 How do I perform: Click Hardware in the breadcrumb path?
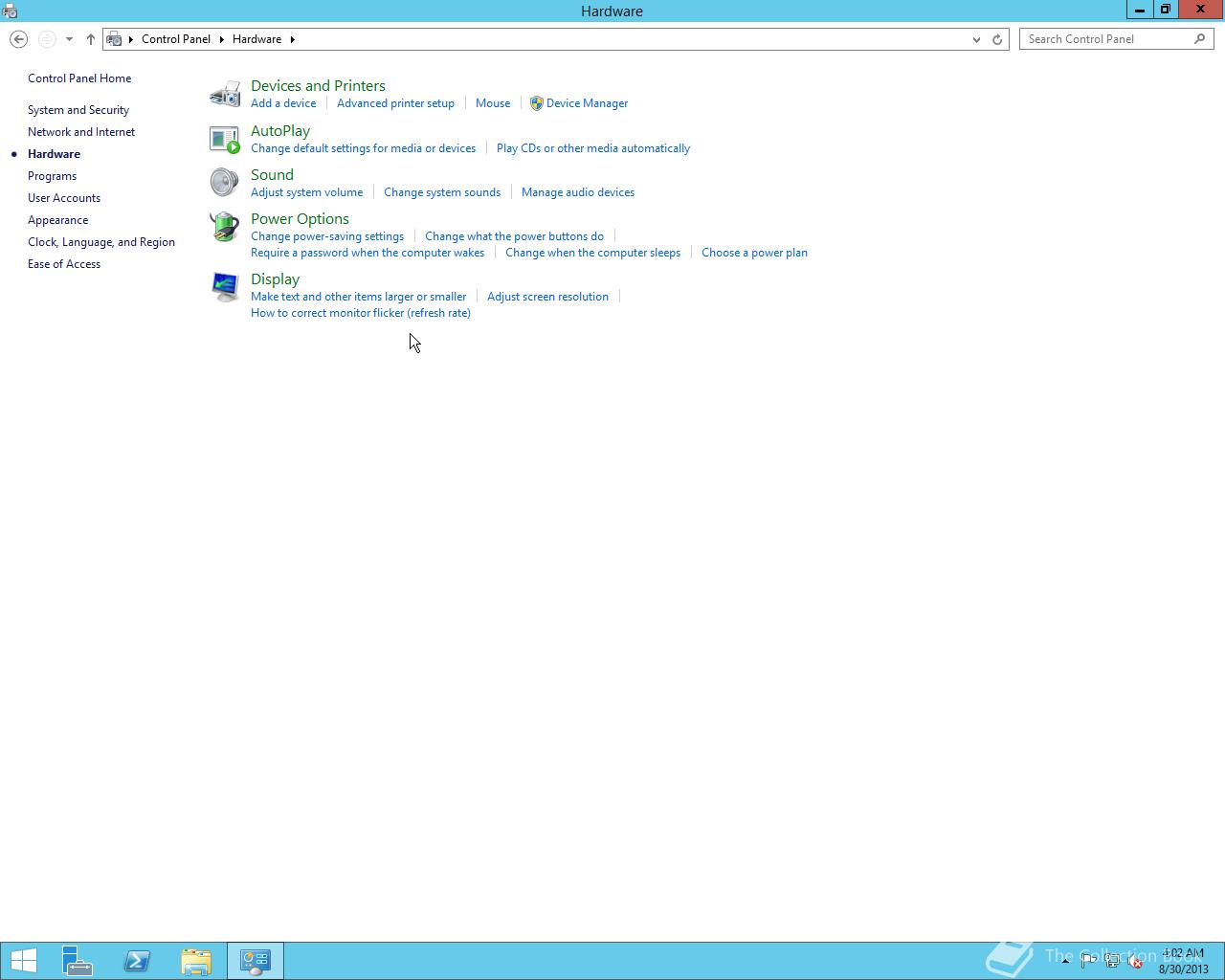point(256,39)
